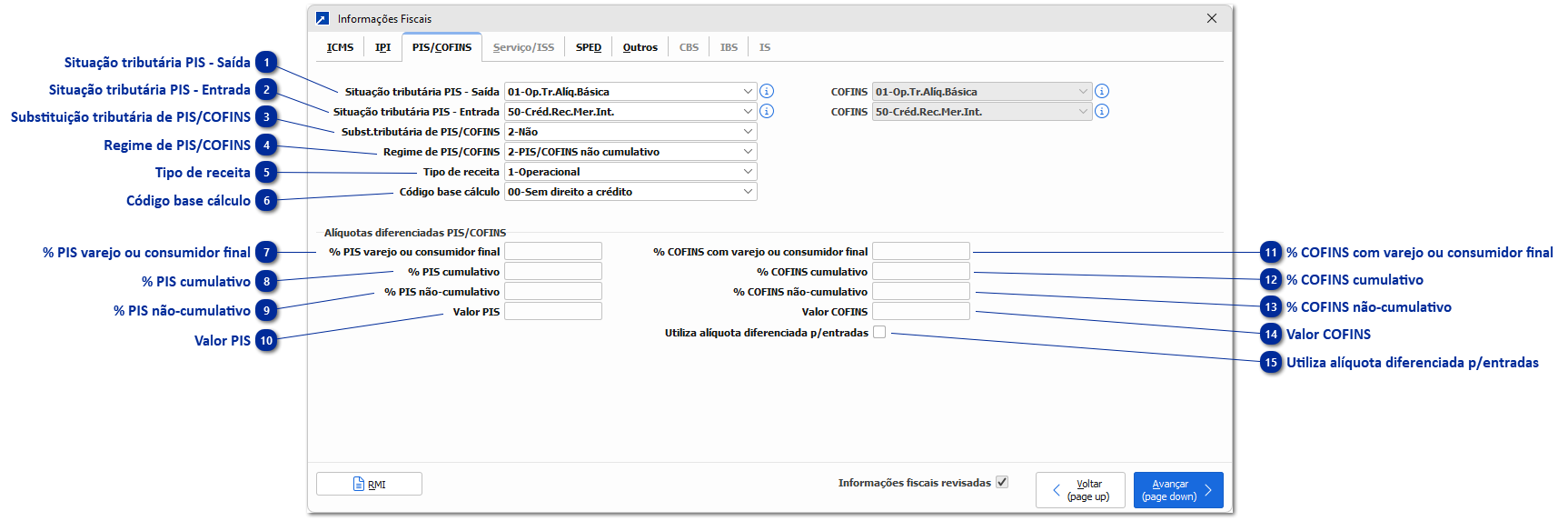Click the % COFINS não-cumulativo input field
This screenshot has width=1568, height=521.
click(921, 291)
